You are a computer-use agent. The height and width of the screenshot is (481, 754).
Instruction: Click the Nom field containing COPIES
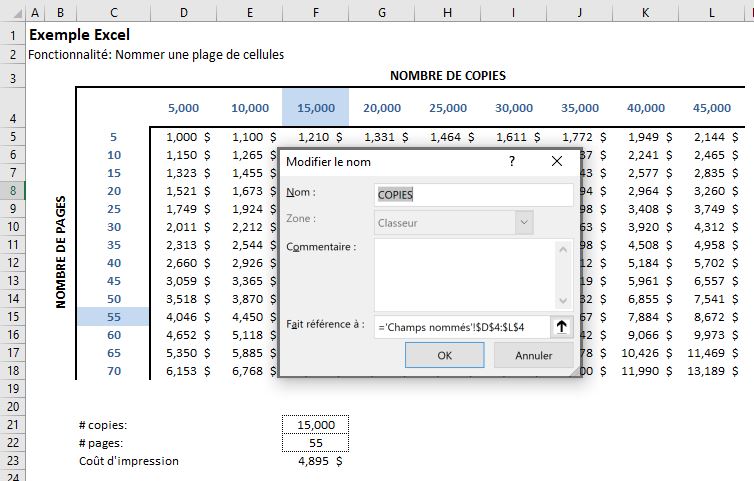tap(473, 195)
